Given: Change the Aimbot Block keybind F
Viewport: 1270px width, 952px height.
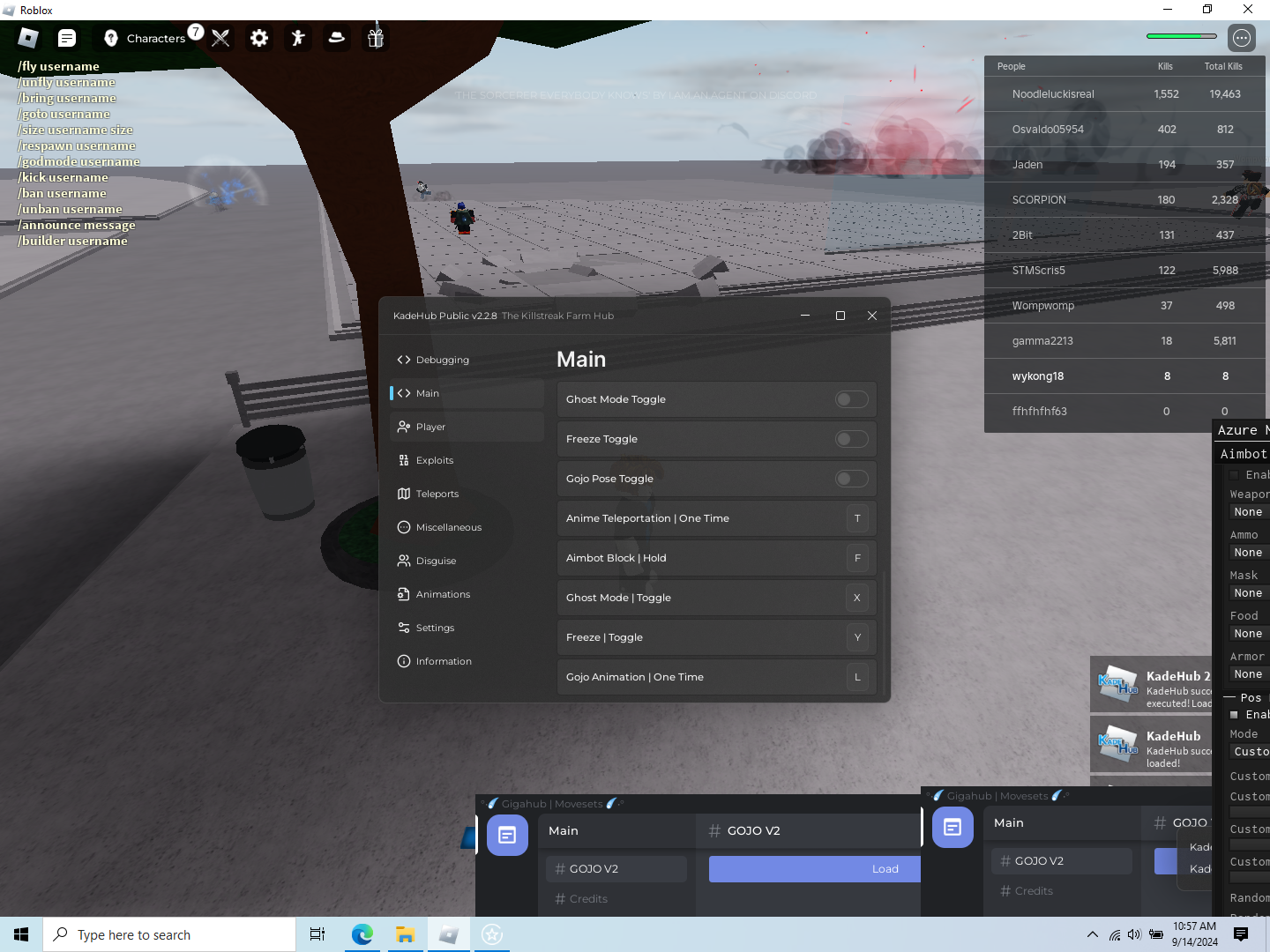Looking at the screenshot, I should click(857, 558).
